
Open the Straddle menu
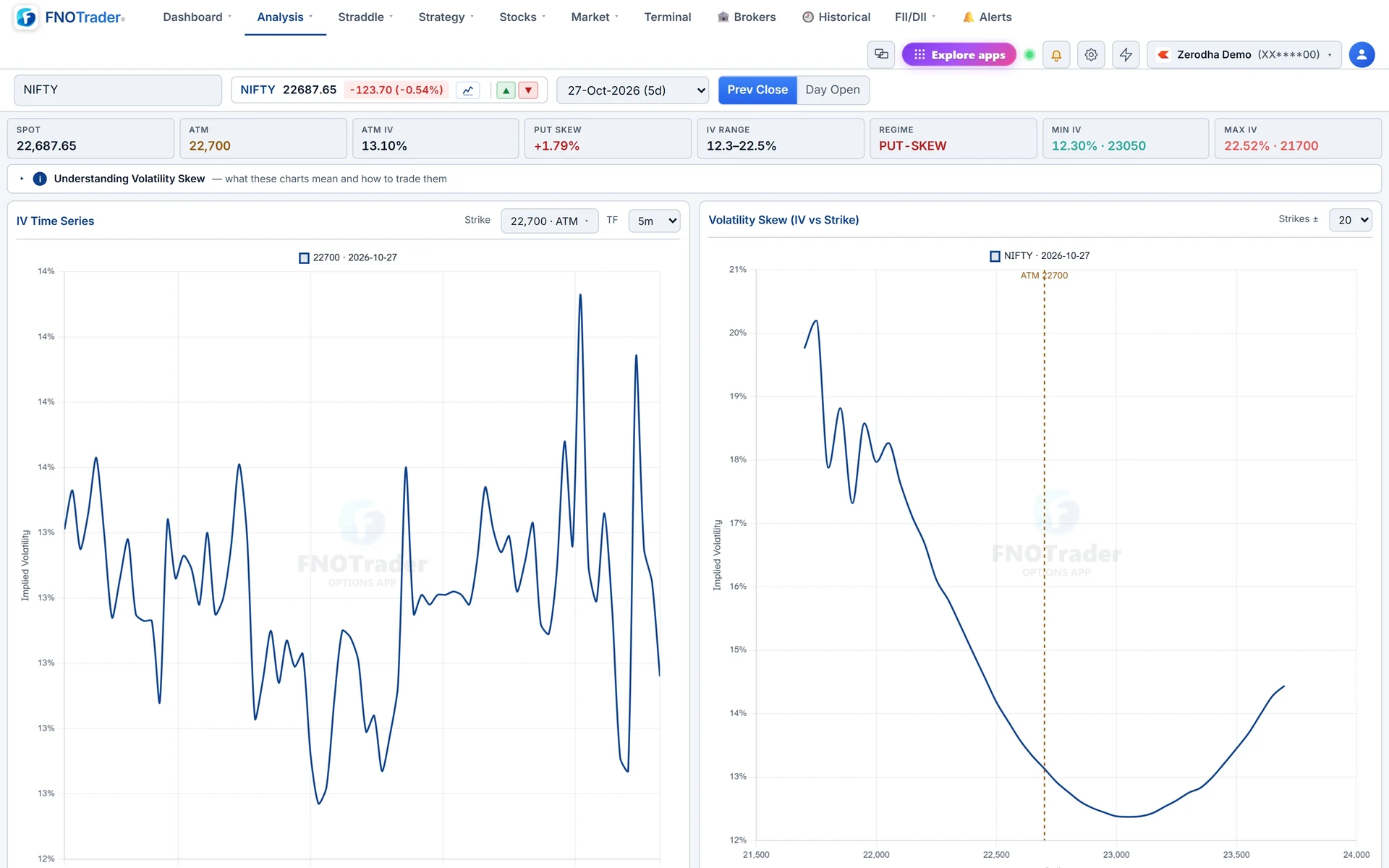click(365, 17)
